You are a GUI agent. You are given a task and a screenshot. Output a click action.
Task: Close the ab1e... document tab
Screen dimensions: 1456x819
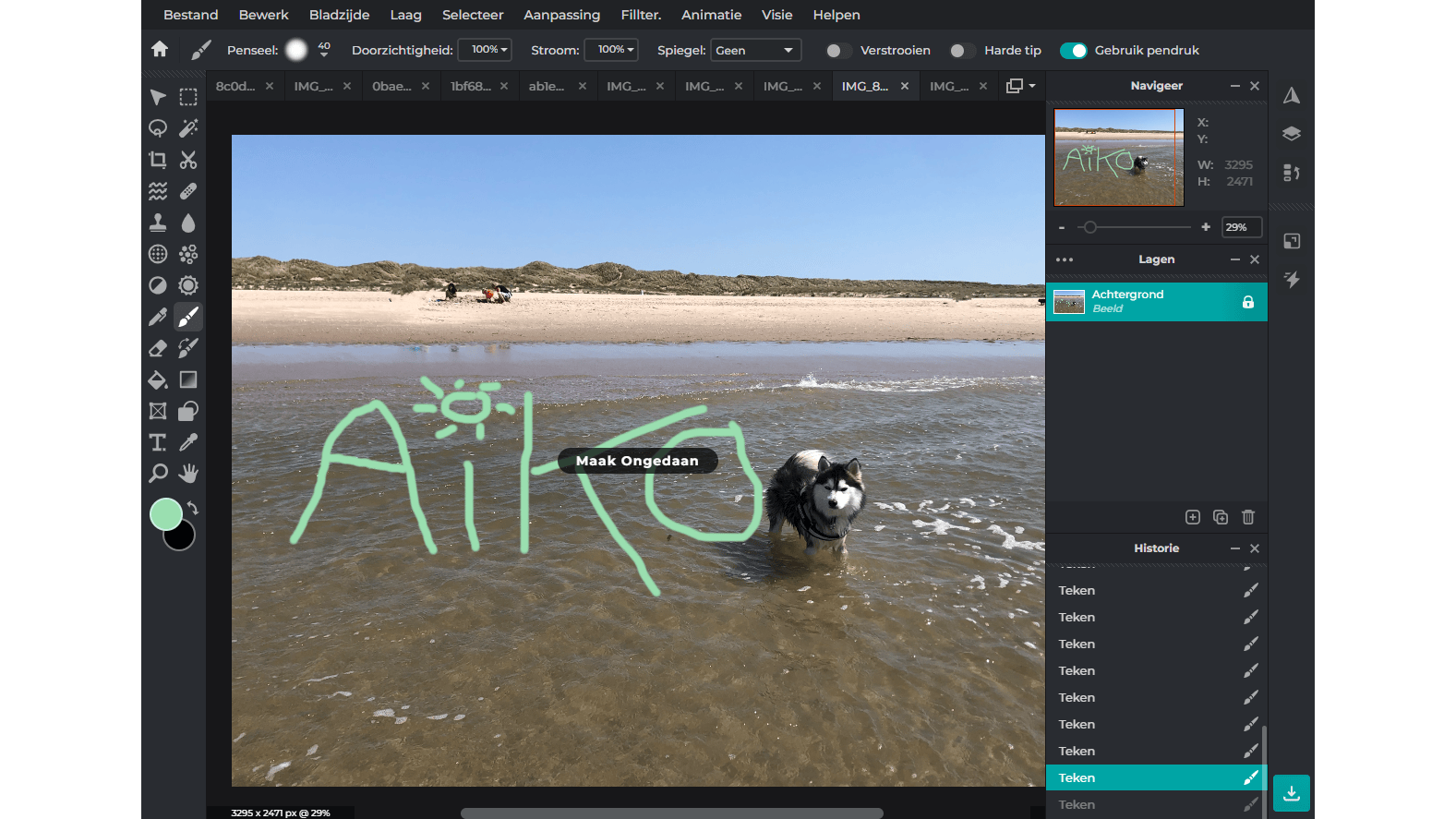point(583,86)
